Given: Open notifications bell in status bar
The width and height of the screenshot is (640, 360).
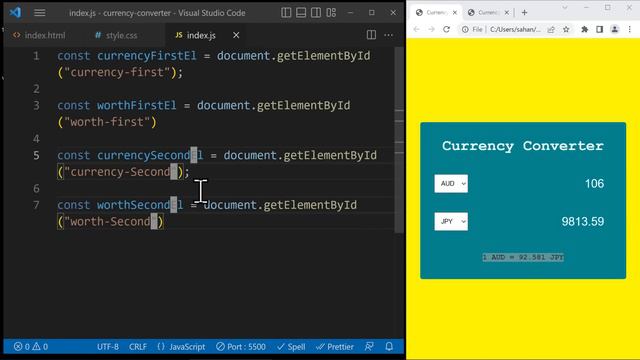Looking at the screenshot, I should [x=389, y=347].
